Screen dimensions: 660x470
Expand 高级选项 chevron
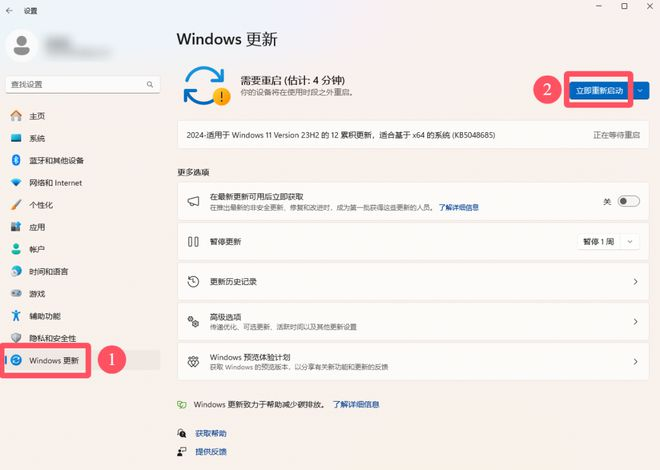click(636, 322)
